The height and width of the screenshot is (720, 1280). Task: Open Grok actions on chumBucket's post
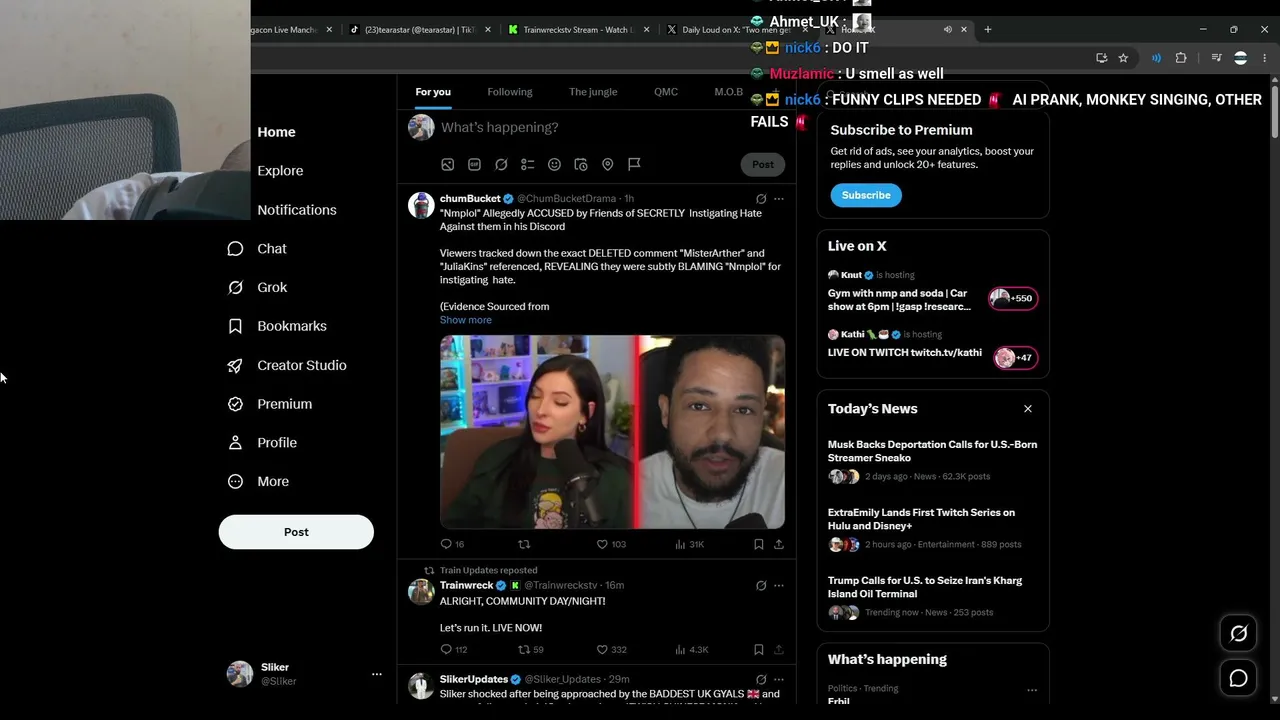coord(761,199)
